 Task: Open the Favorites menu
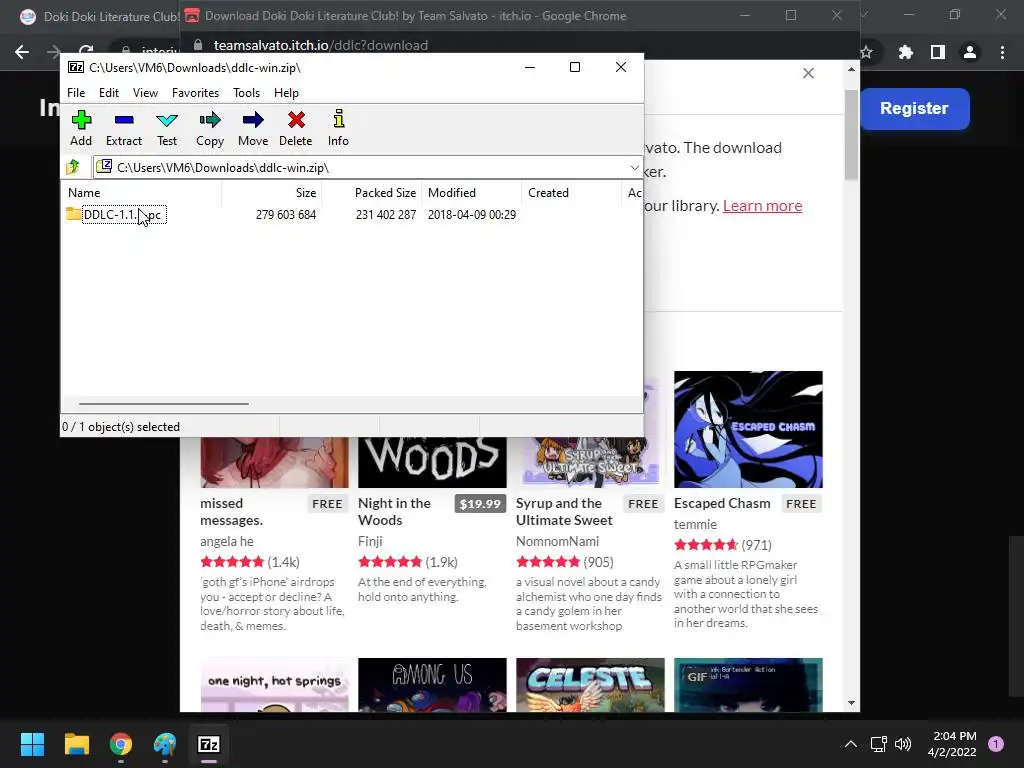(x=195, y=93)
